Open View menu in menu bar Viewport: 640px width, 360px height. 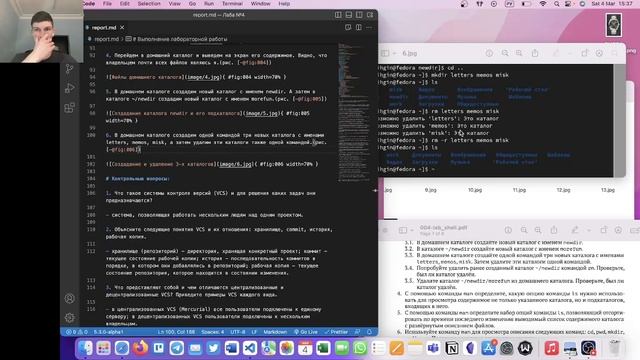(174, 4)
